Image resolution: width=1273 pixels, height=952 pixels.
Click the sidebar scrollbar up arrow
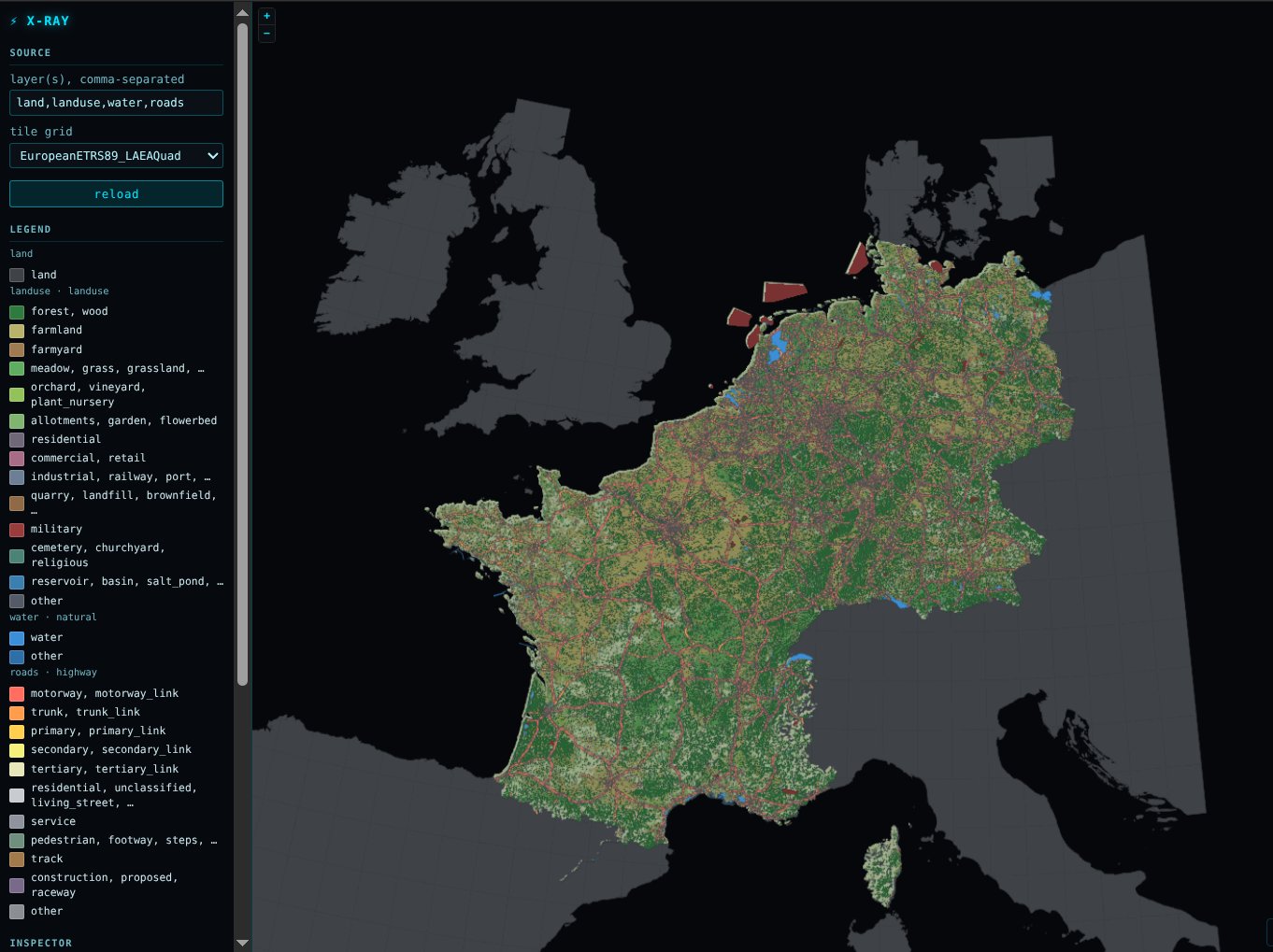(242, 13)
